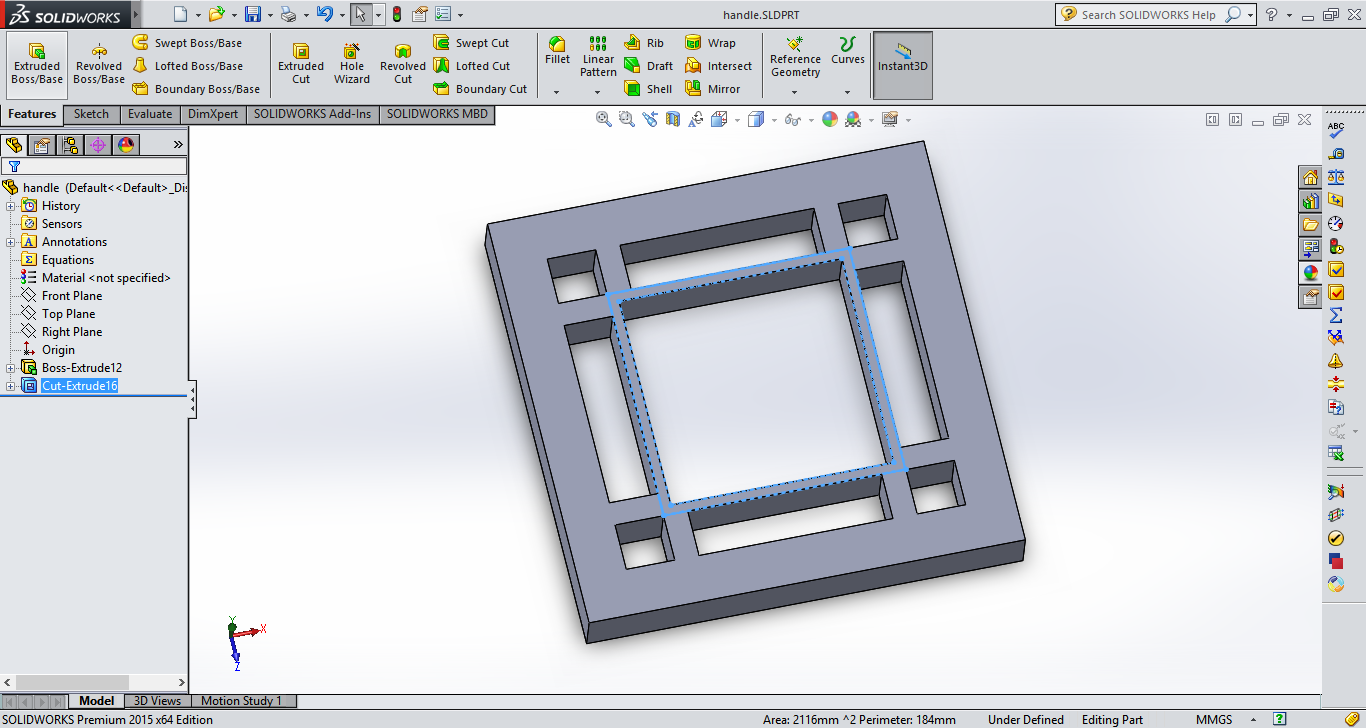Switch to the DimXpert tab

[x=213, y=114]
